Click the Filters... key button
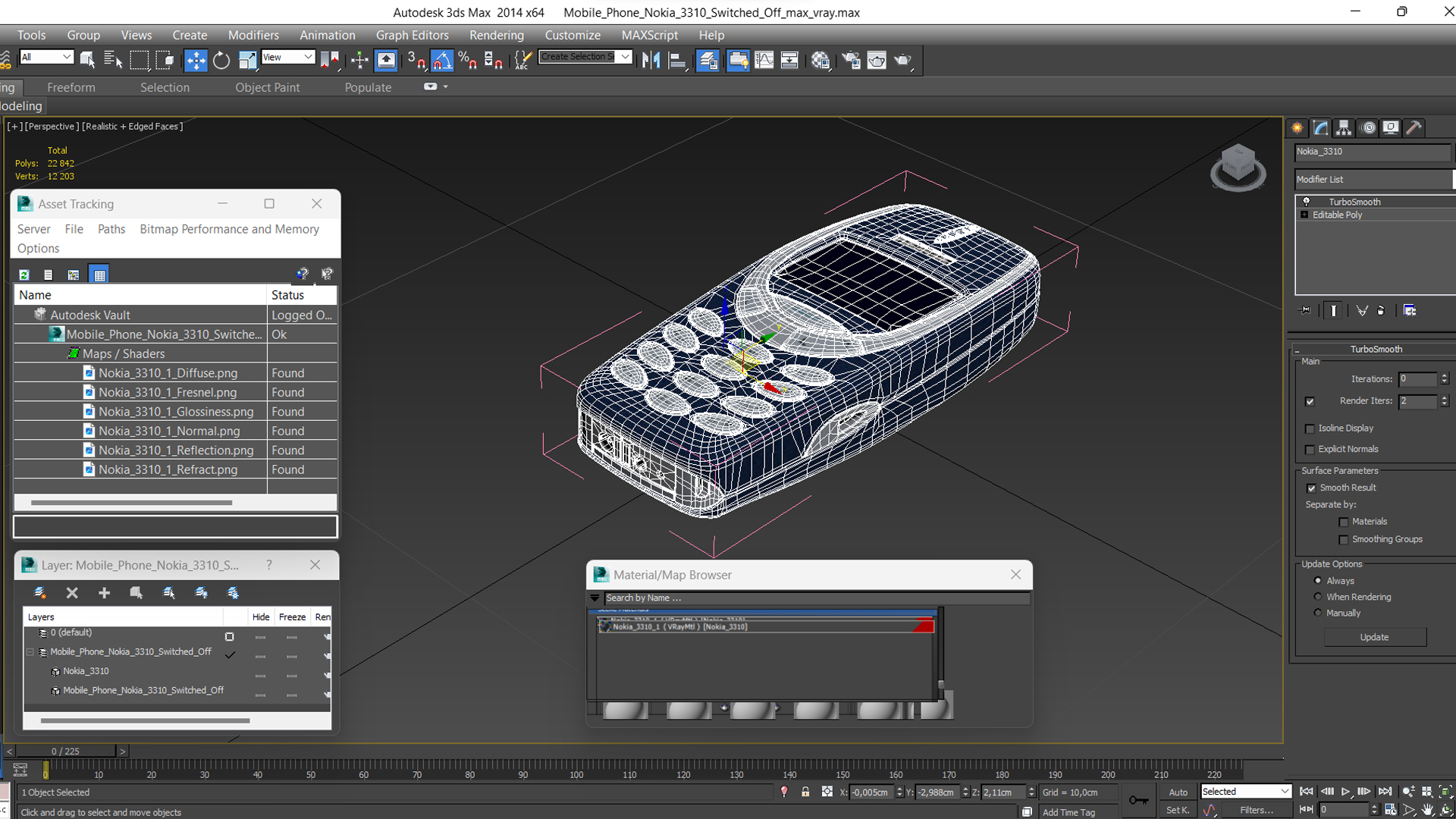 (1256, 810)
